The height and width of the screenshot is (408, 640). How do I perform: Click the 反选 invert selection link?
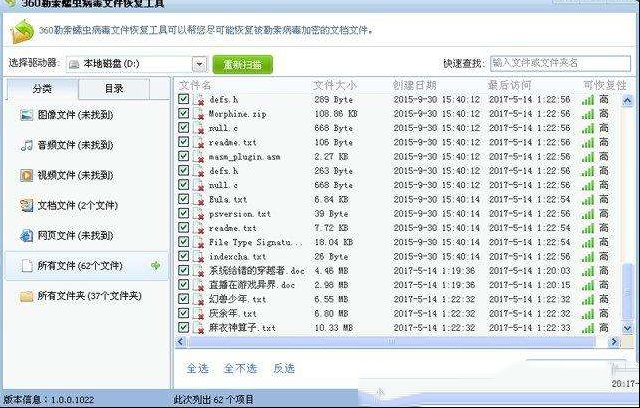coord(284,368)
